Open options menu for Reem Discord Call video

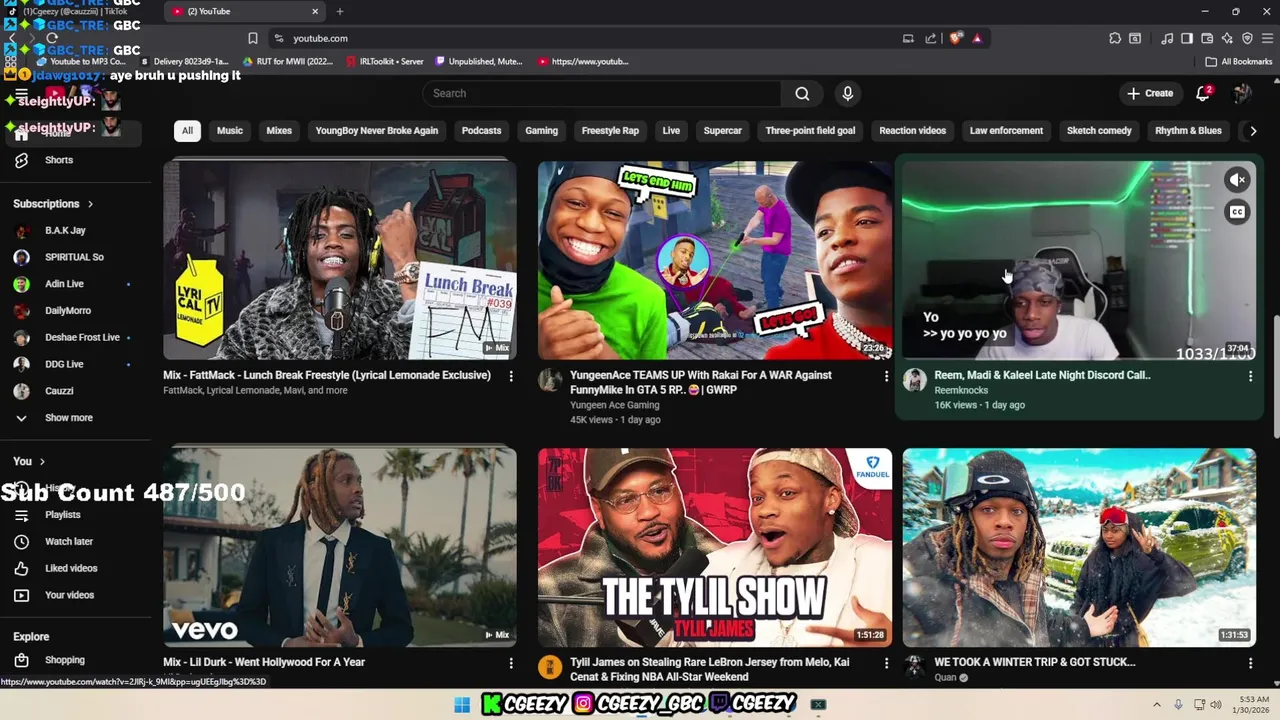point(1250,376)
